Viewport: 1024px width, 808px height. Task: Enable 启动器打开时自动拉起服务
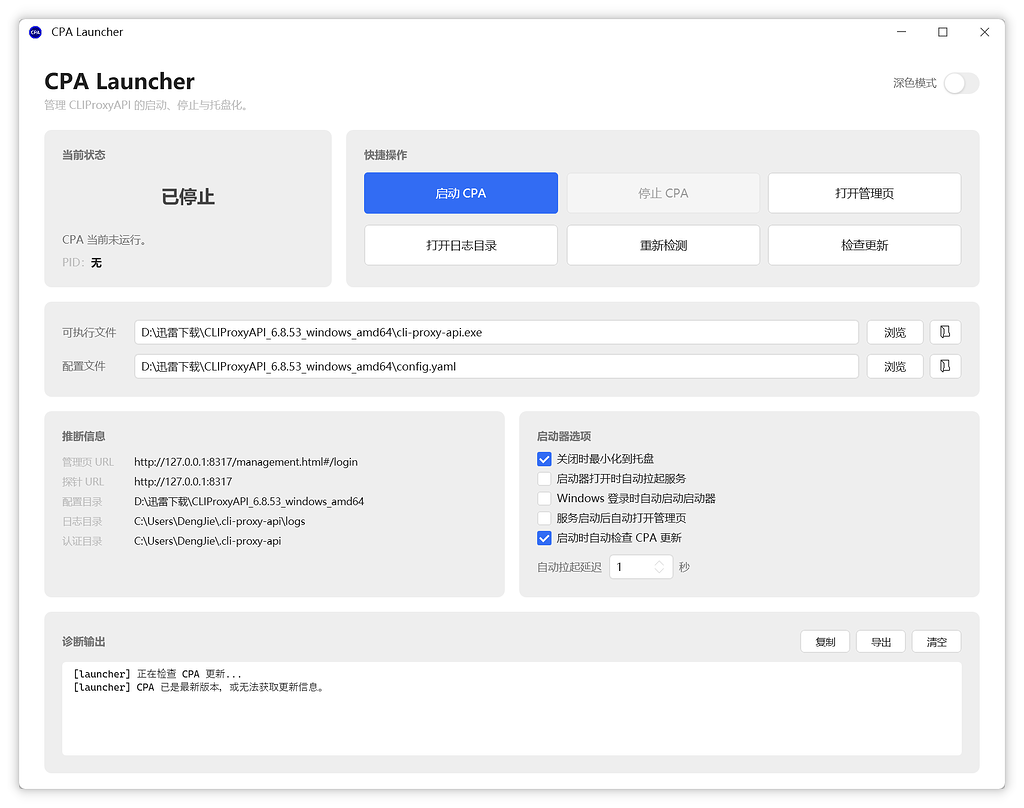(x=544, y=479)
